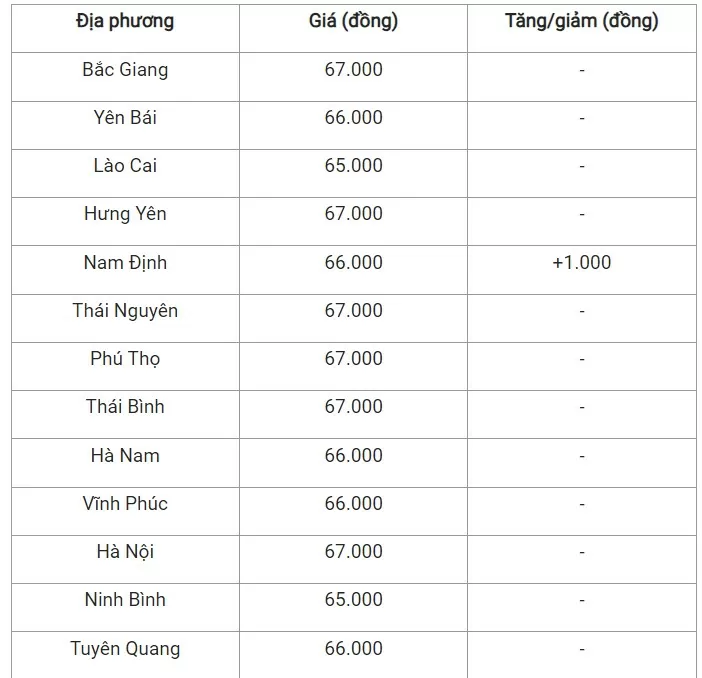Select the Yên Bái location cell
This screenshot has width=702, height=678.
[x=125, y=118]
